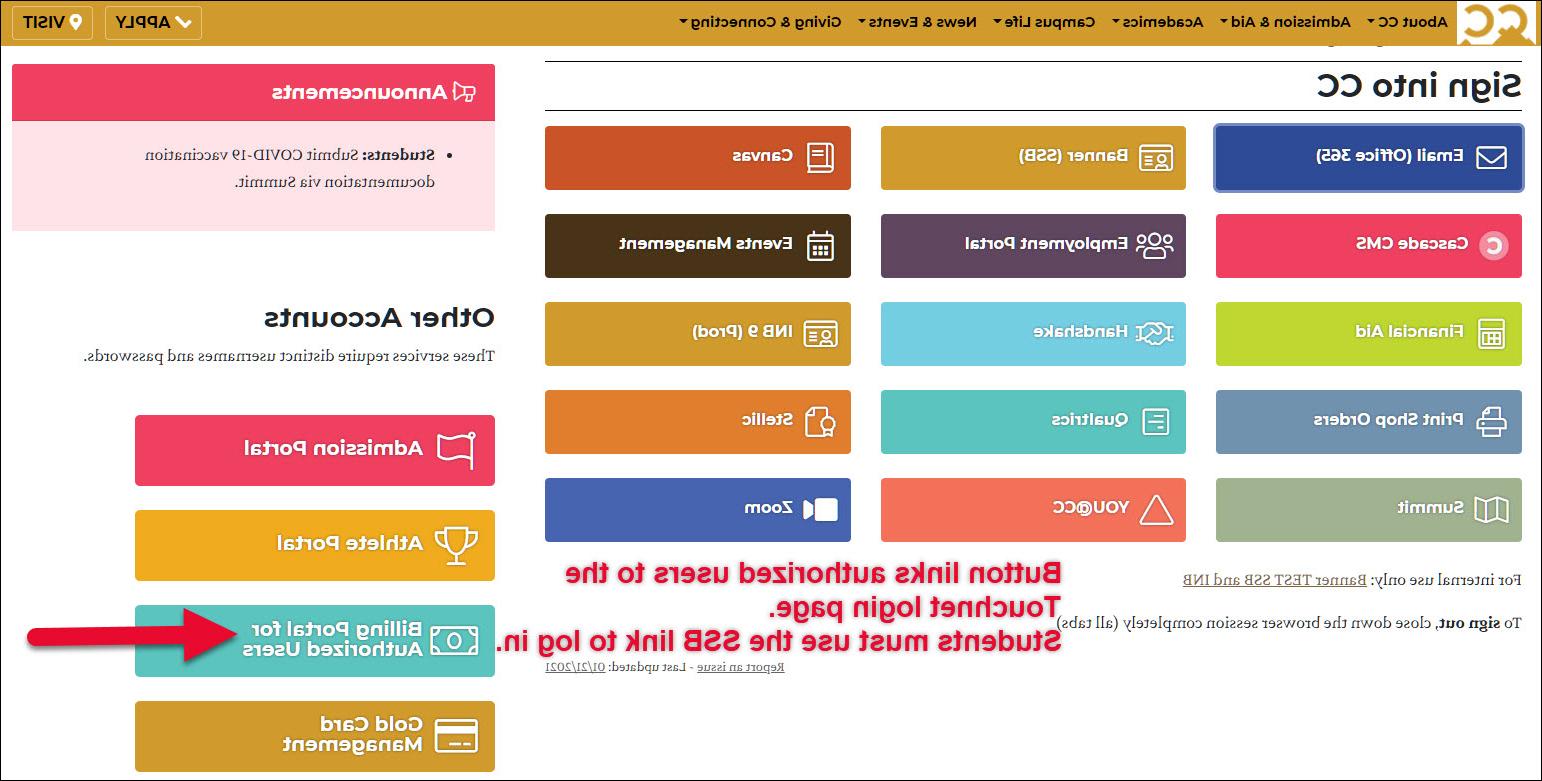
Task: Click the people icon on Employment Portal tile
Action: [1156, 245]
